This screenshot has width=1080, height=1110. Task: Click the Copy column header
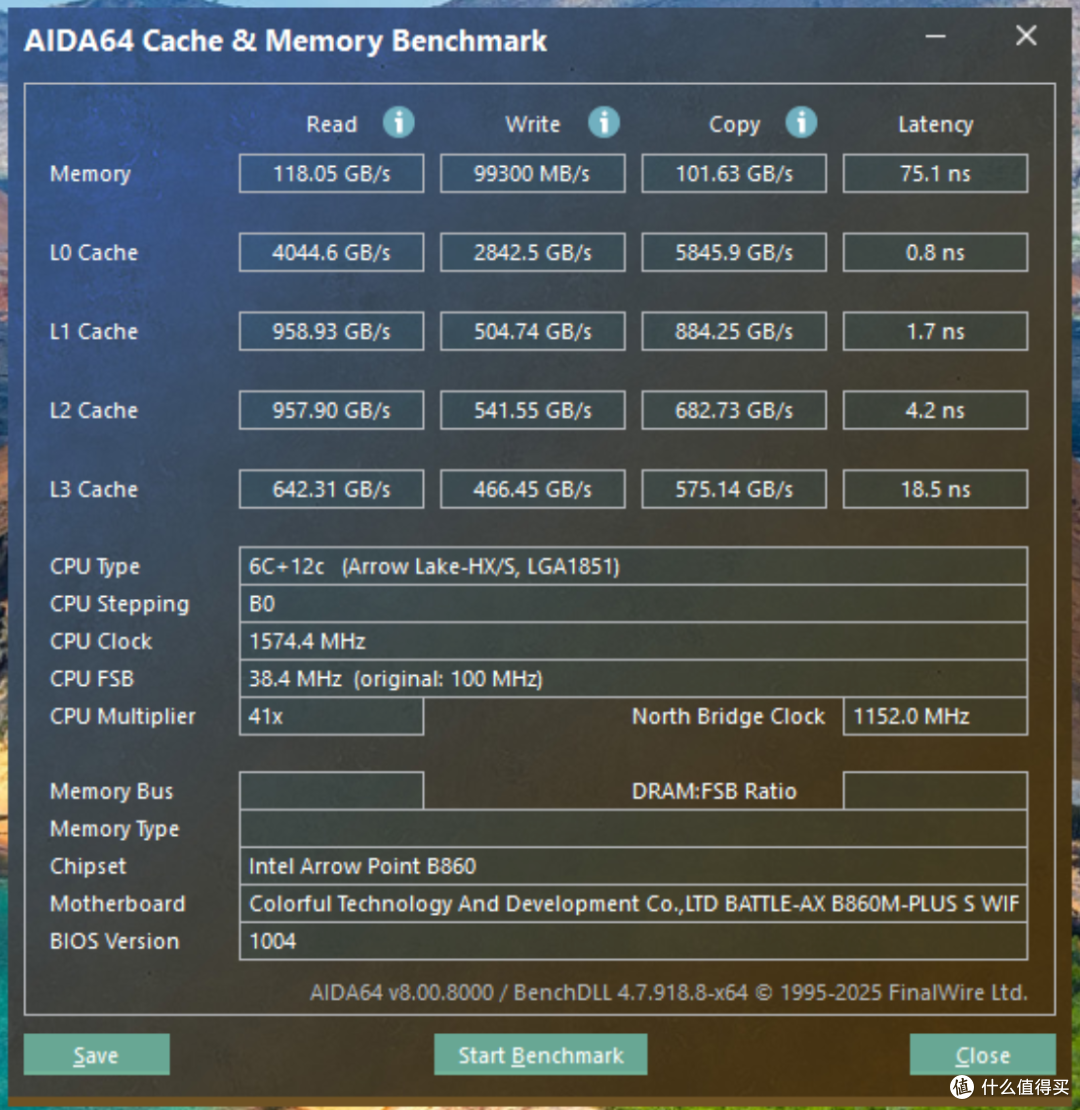[x=735, y=125]
